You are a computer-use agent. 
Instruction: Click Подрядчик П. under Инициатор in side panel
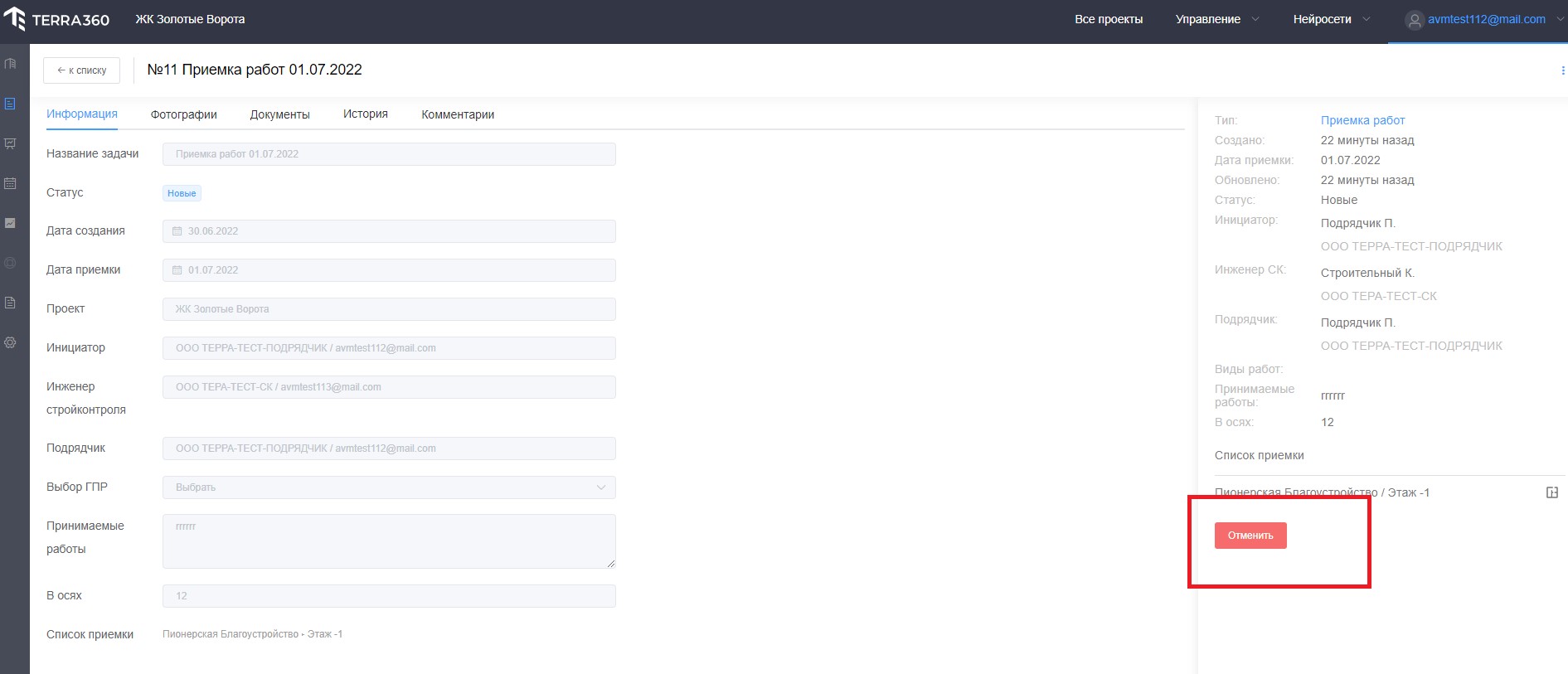pyautogui.click(x=1357, y=223)
